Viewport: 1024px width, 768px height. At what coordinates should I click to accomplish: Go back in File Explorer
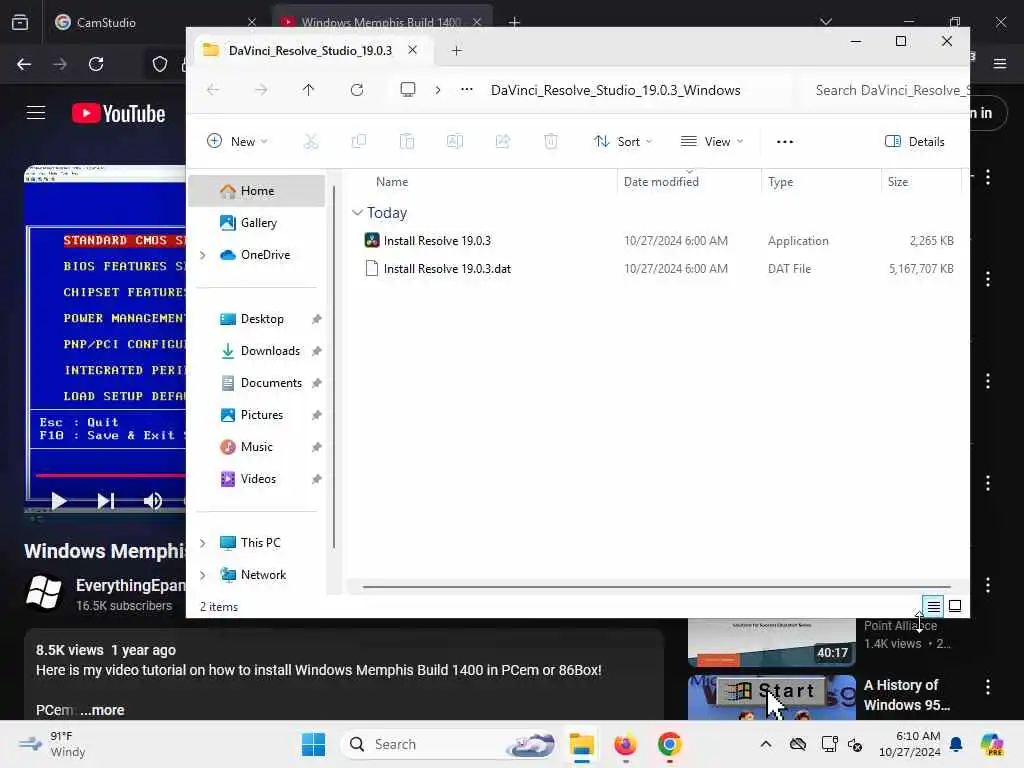tap(213, 89)
